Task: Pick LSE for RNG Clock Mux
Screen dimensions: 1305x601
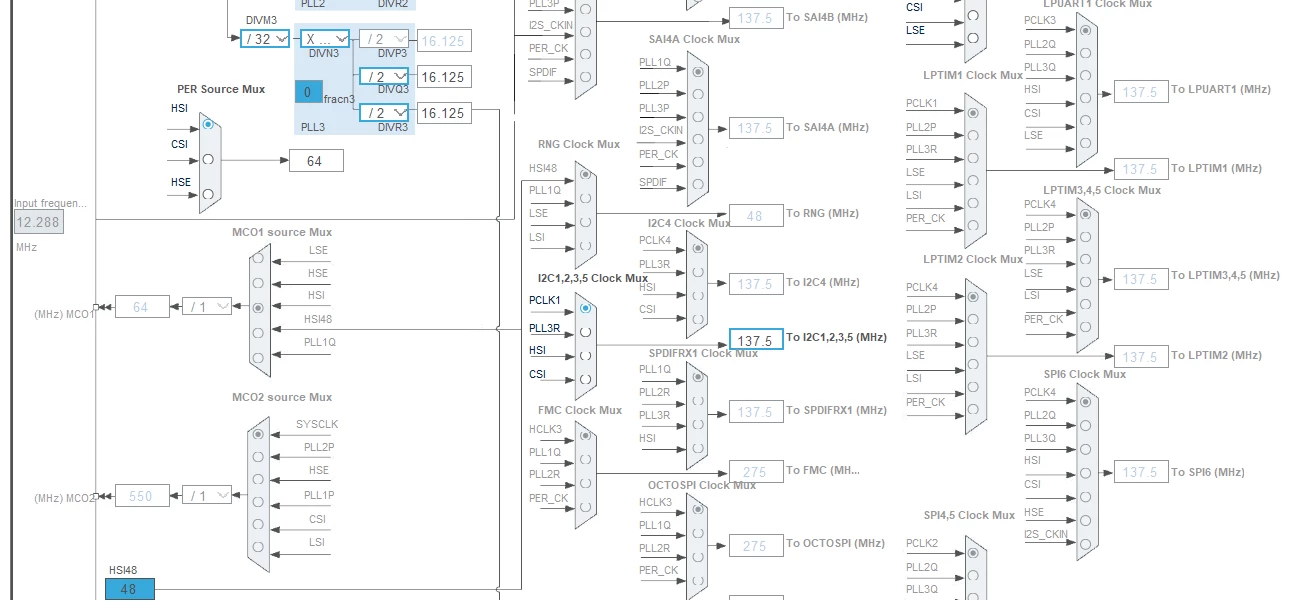Action: 586,222
